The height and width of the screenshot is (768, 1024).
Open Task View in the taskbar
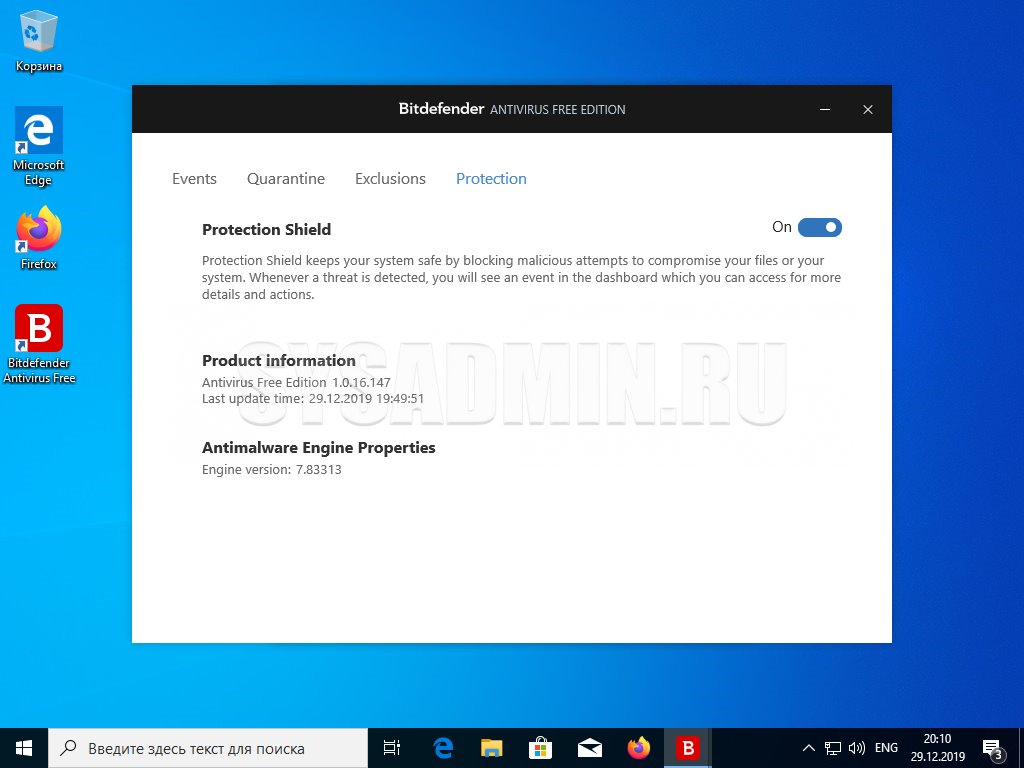pyautogui.click(x=393, y=748)
